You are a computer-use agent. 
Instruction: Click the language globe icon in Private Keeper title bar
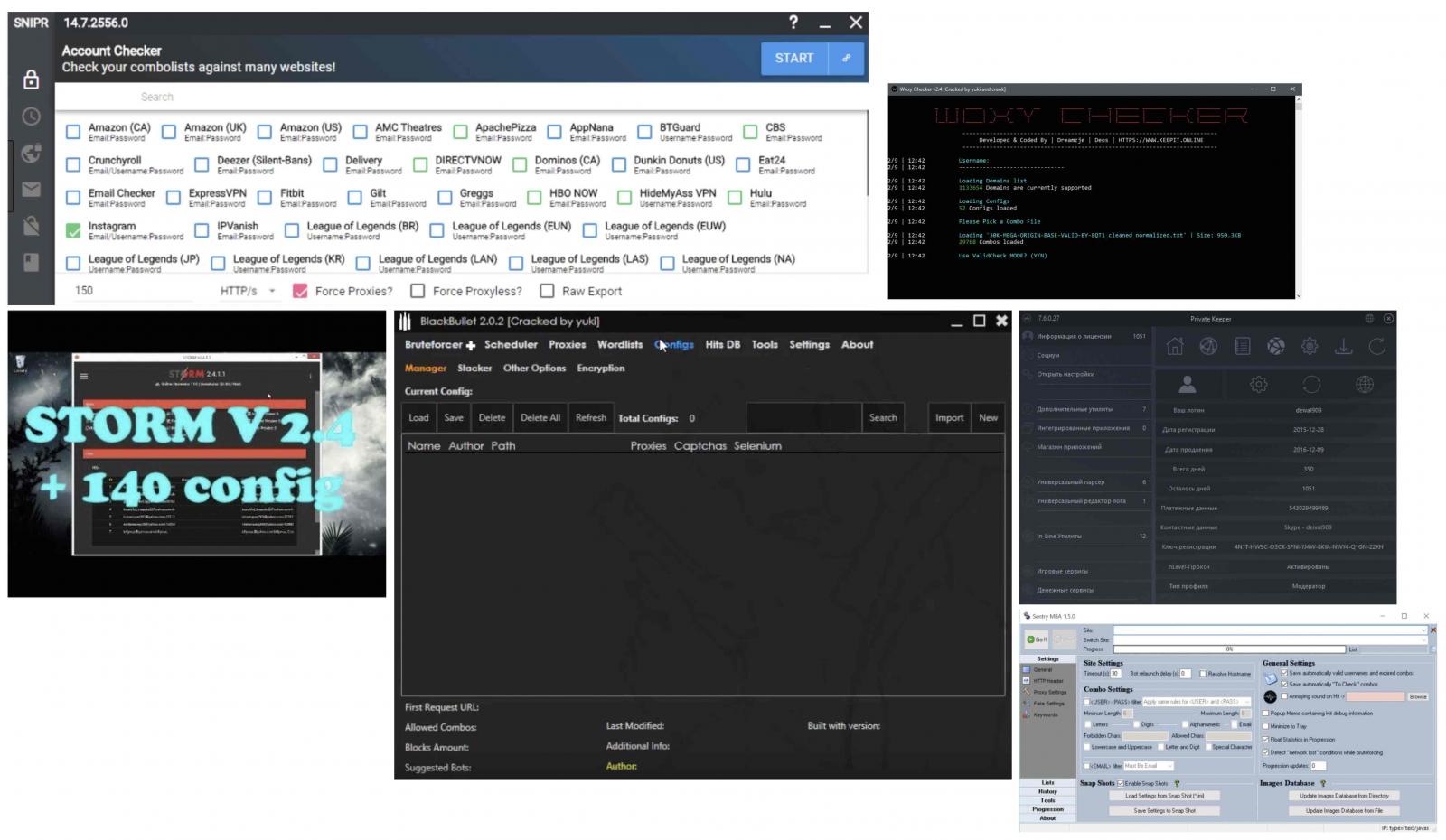(1369, 318)
